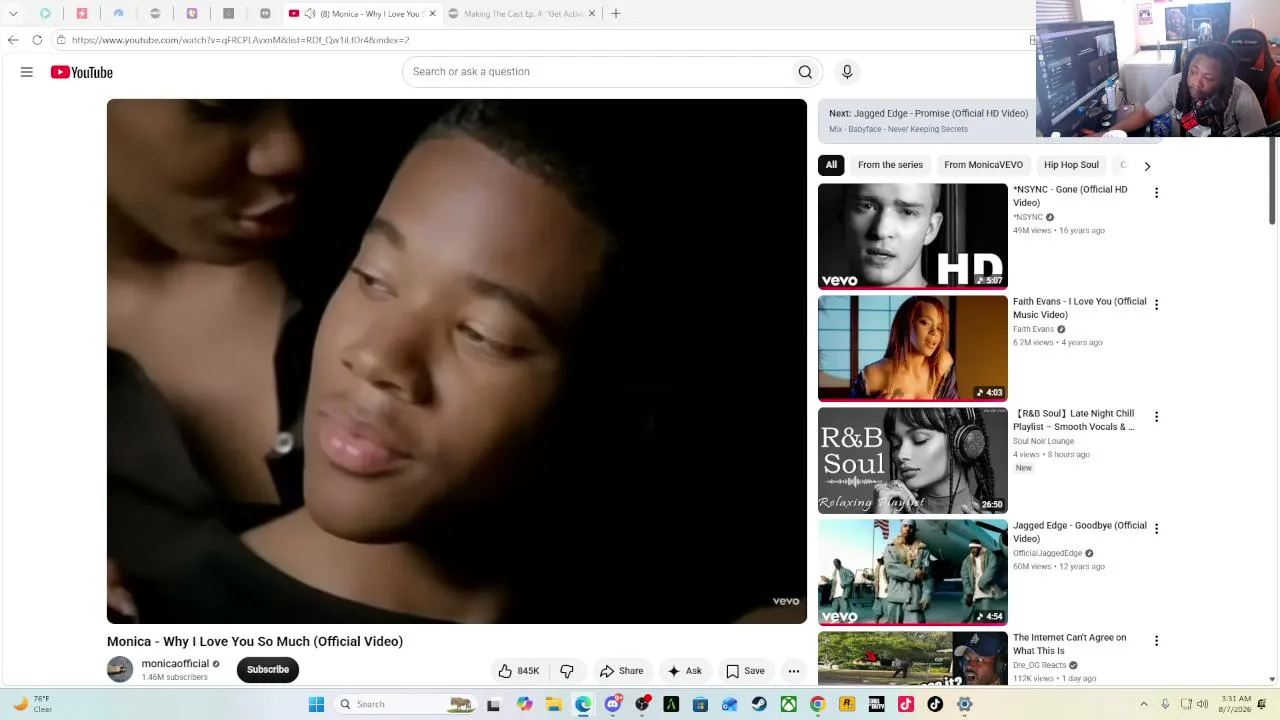The height and width of the screenshot is (720, 1280).
Task: Open the monicaofficial channel avatar
Action: (120, 670)
